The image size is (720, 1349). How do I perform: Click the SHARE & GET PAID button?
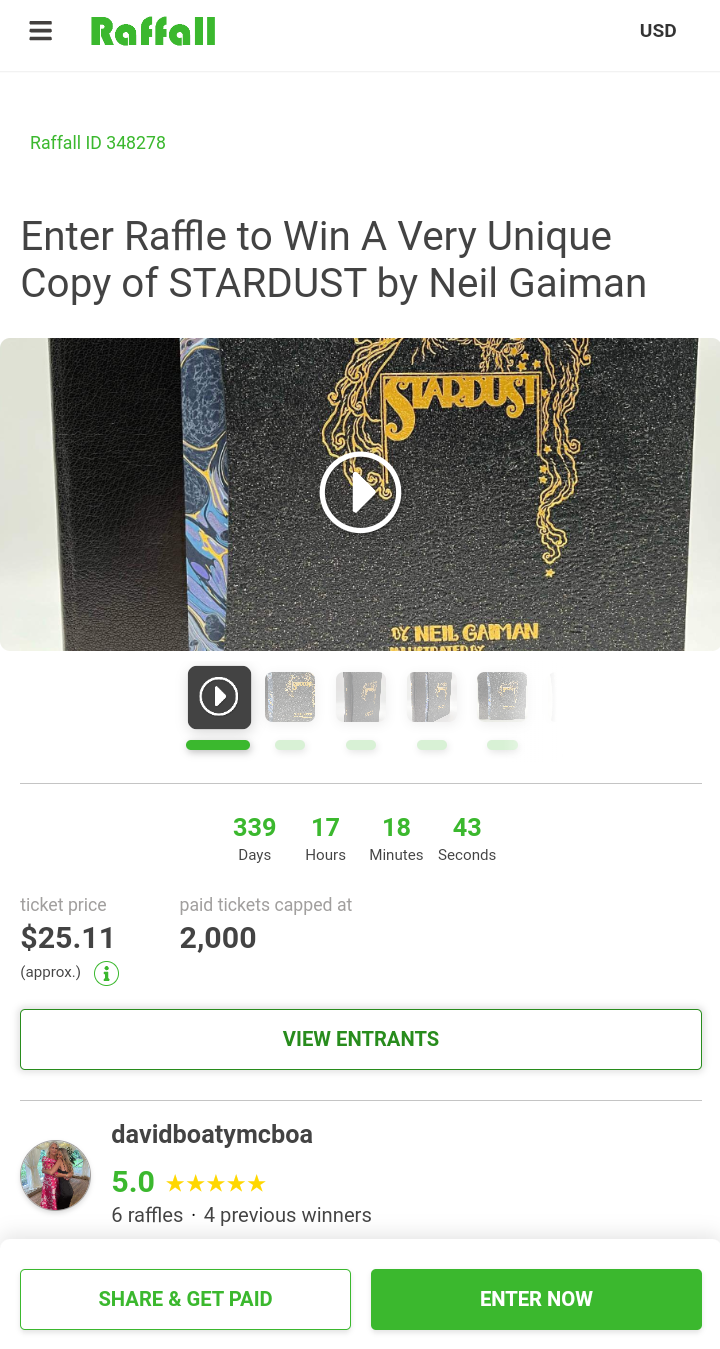coord(185,1299)
